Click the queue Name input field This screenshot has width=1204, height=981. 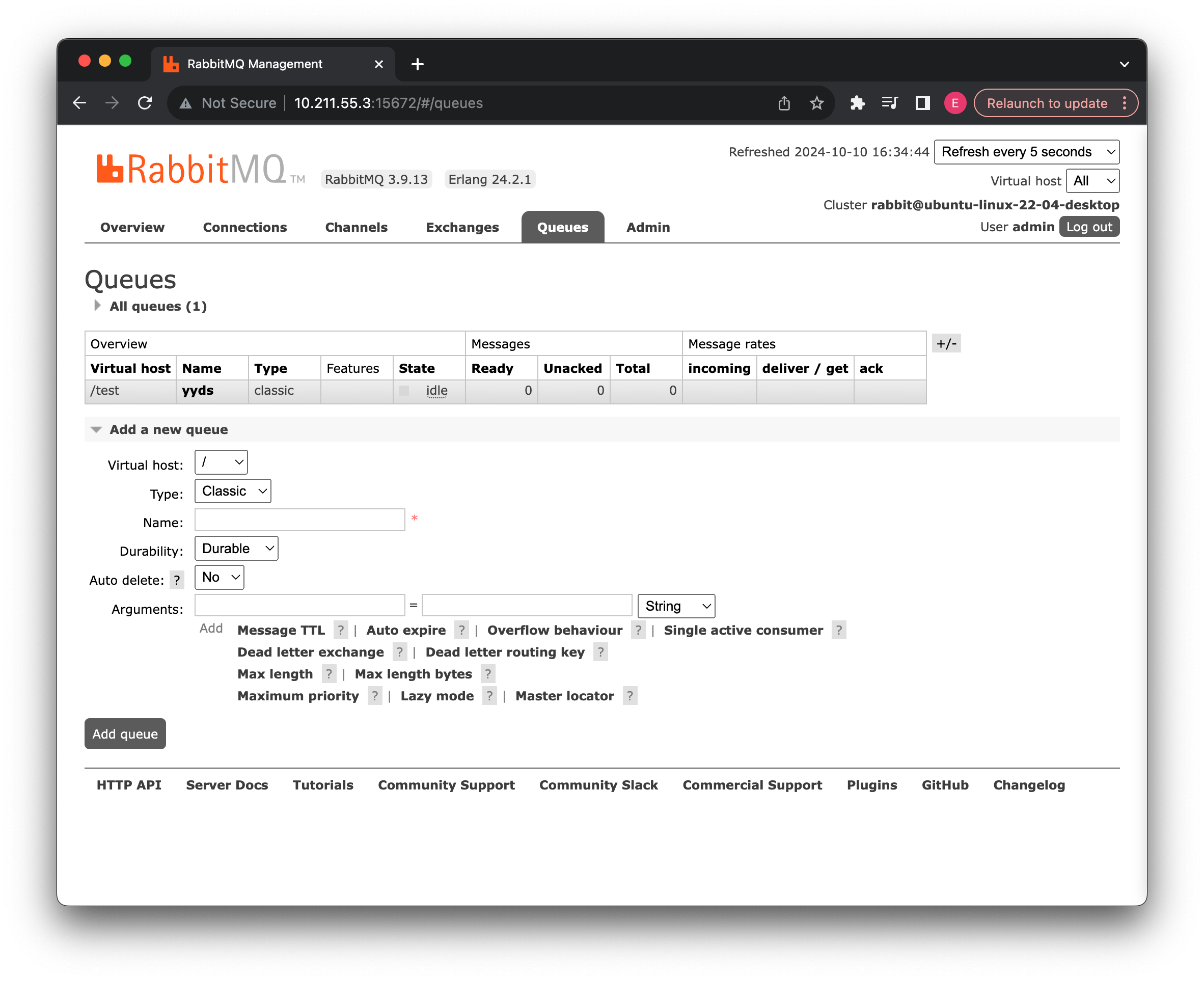pyautogui.click(x=299, y=520)
